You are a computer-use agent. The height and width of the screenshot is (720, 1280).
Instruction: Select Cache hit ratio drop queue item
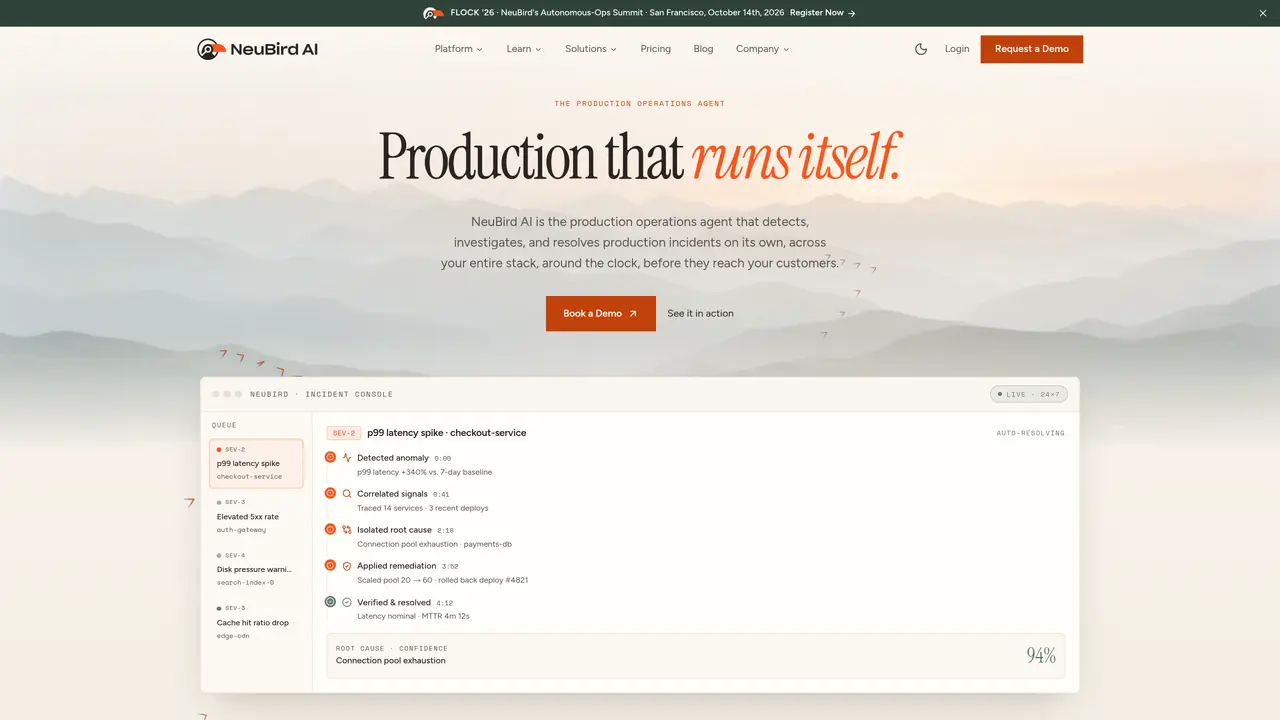tap(257, 622)
